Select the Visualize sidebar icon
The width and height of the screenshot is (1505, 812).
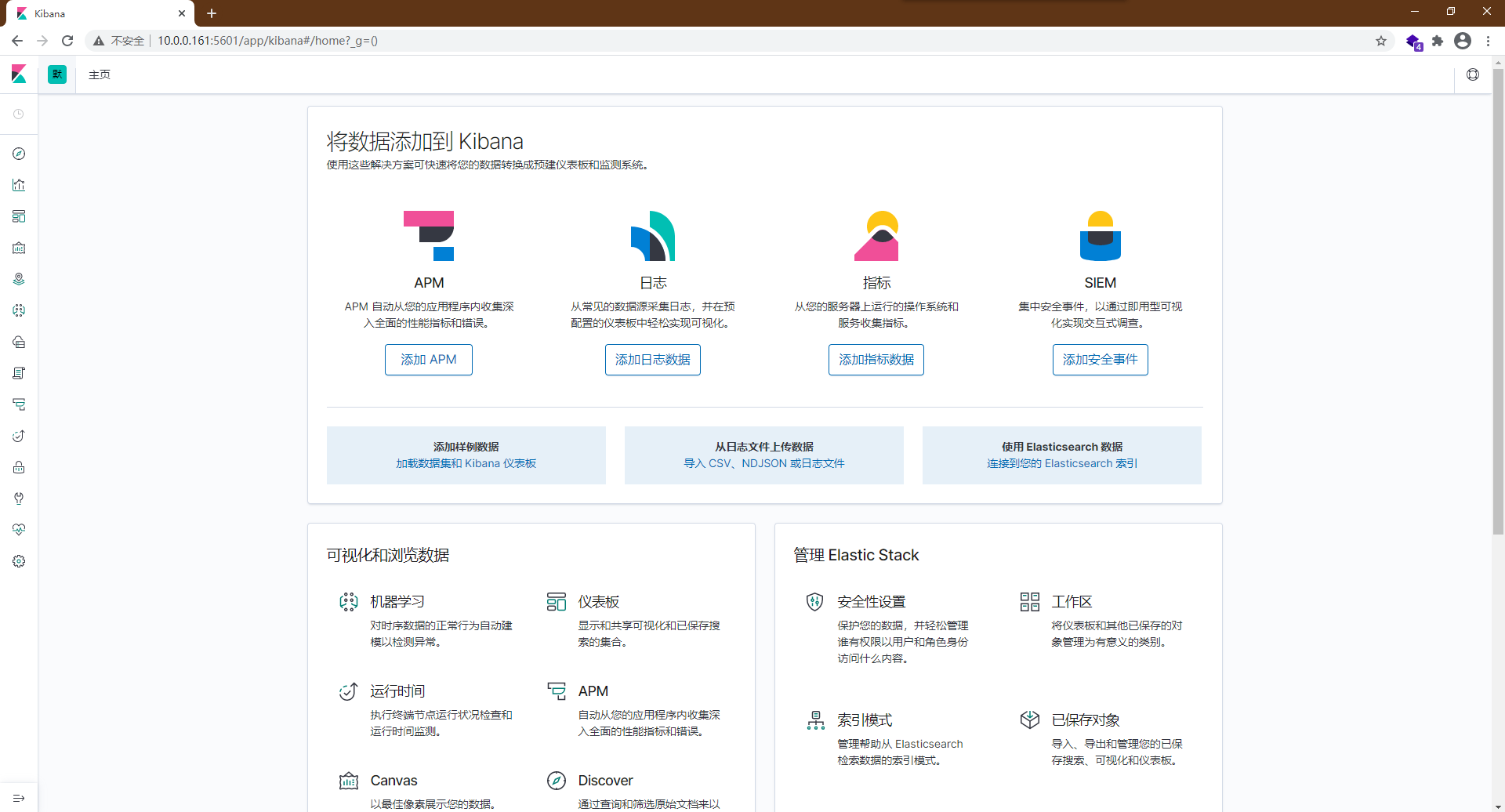point(19,185)
